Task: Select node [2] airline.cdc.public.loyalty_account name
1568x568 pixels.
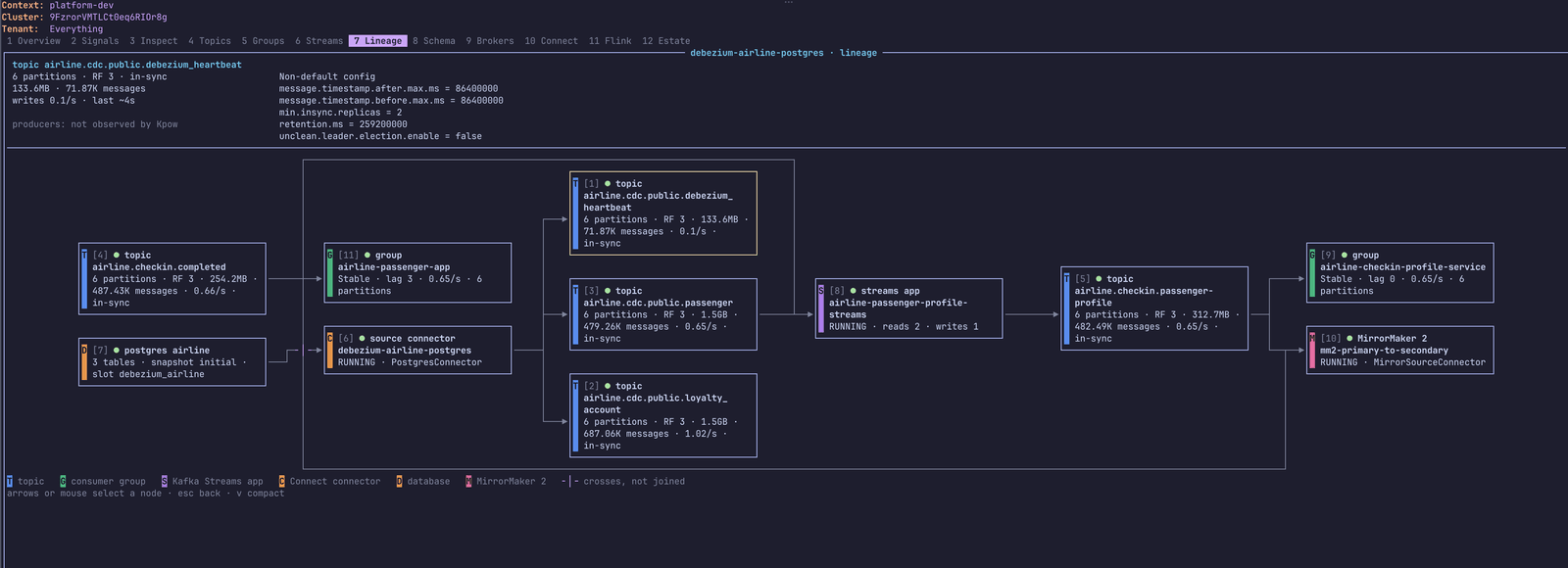Action: 656,403
